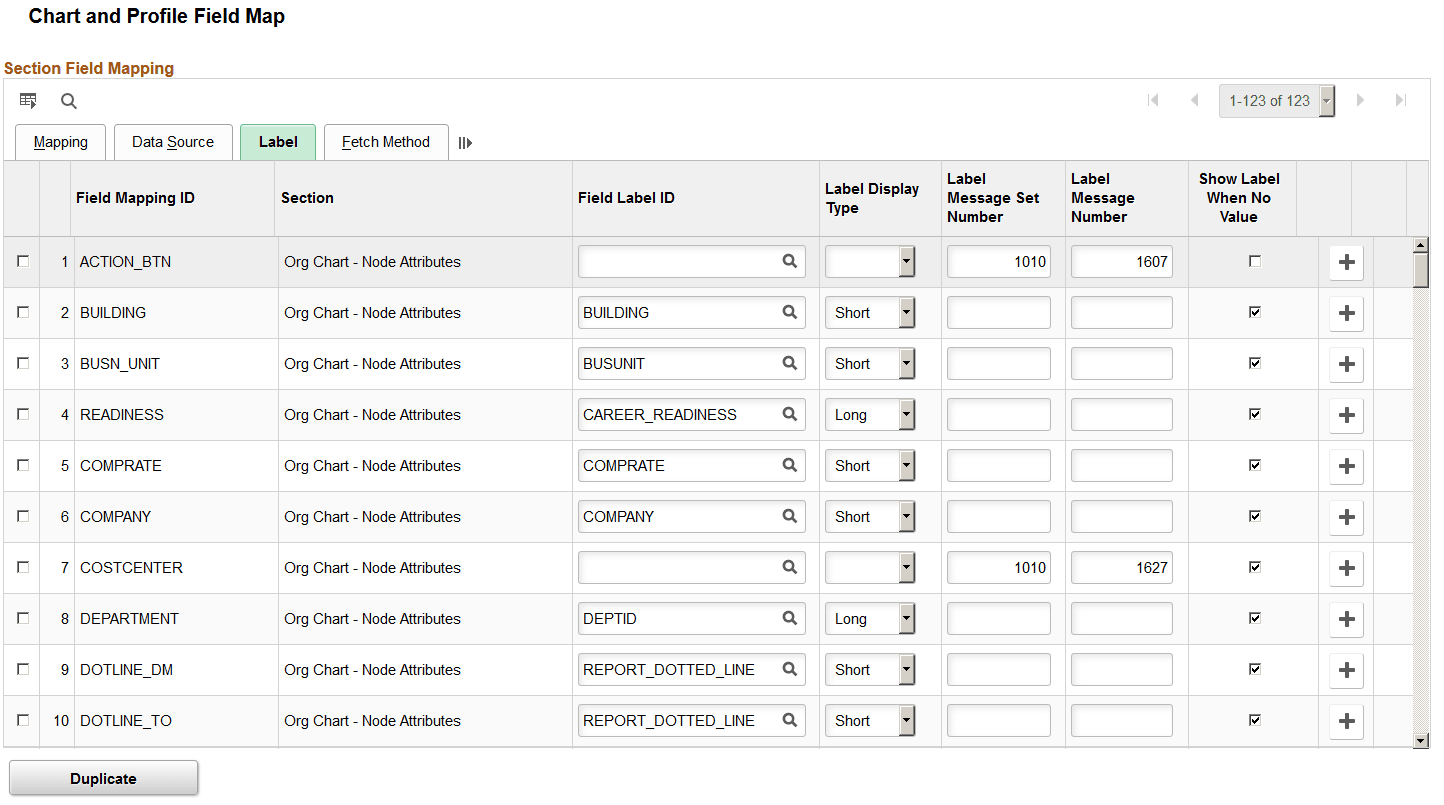Open the lookup for the DEPTID field label
Image resolution: width=1444 pixels, height=805 pixels.
792,618
